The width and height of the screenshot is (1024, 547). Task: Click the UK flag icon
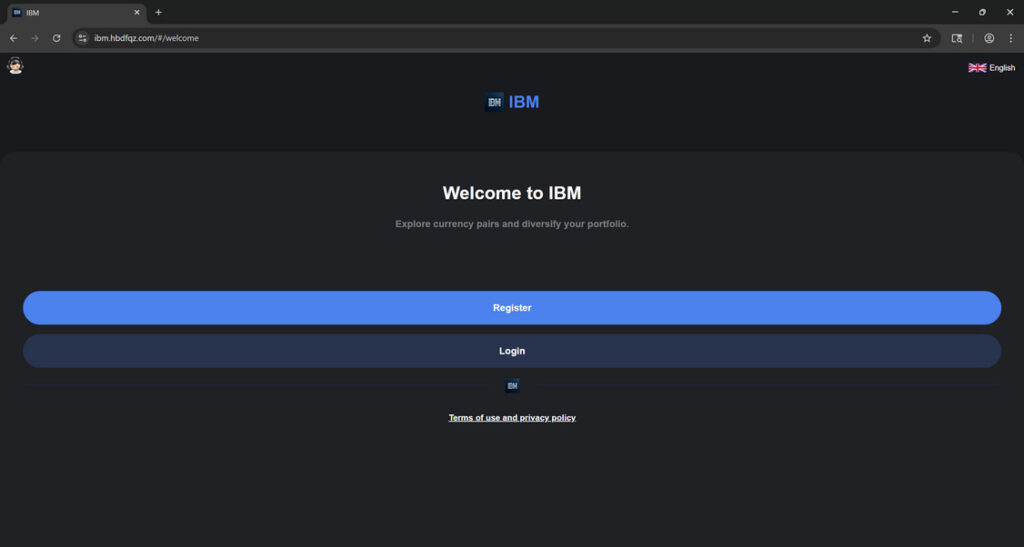coord(977,68)
